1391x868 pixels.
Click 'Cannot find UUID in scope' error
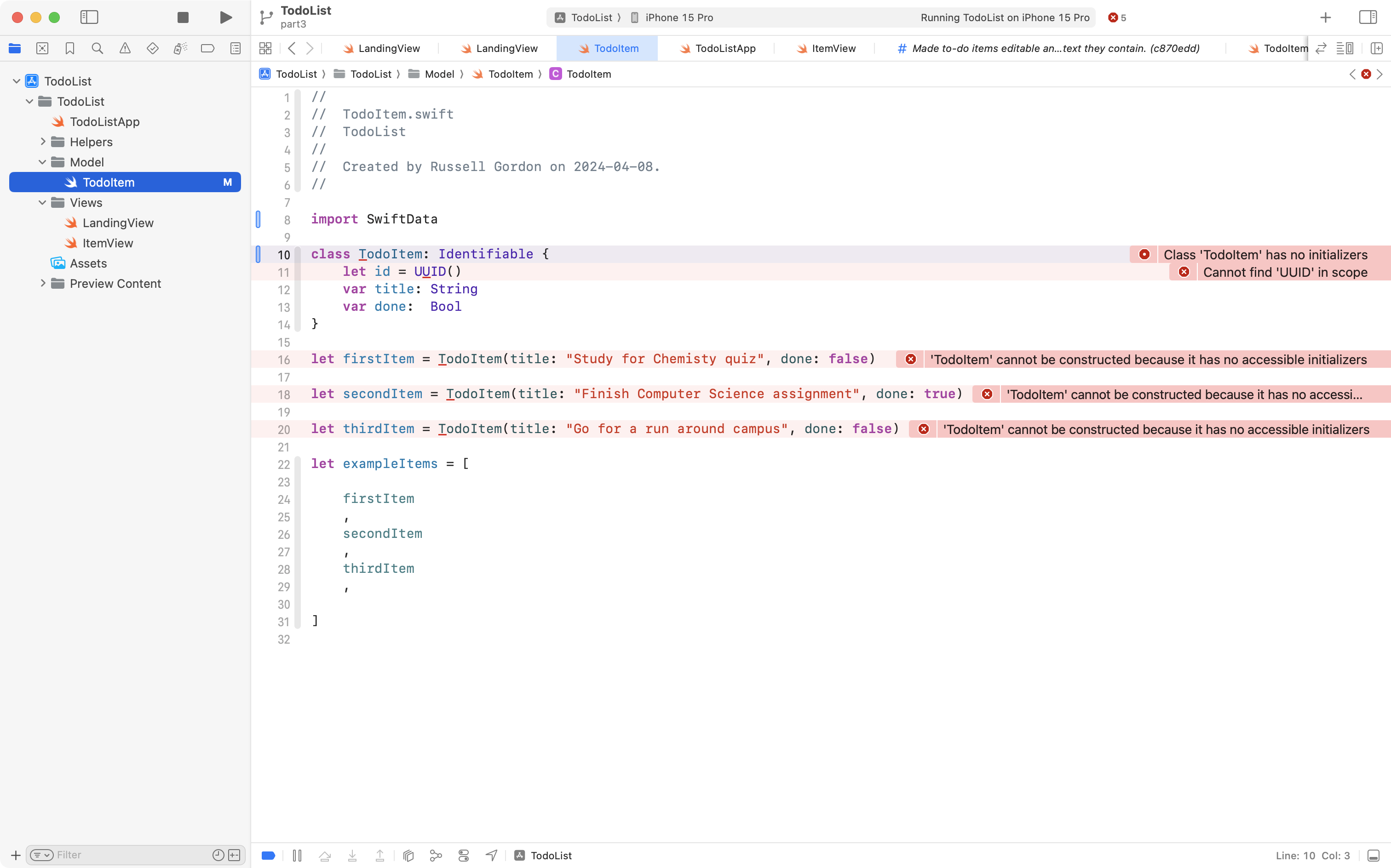(x=1284, y=272)
